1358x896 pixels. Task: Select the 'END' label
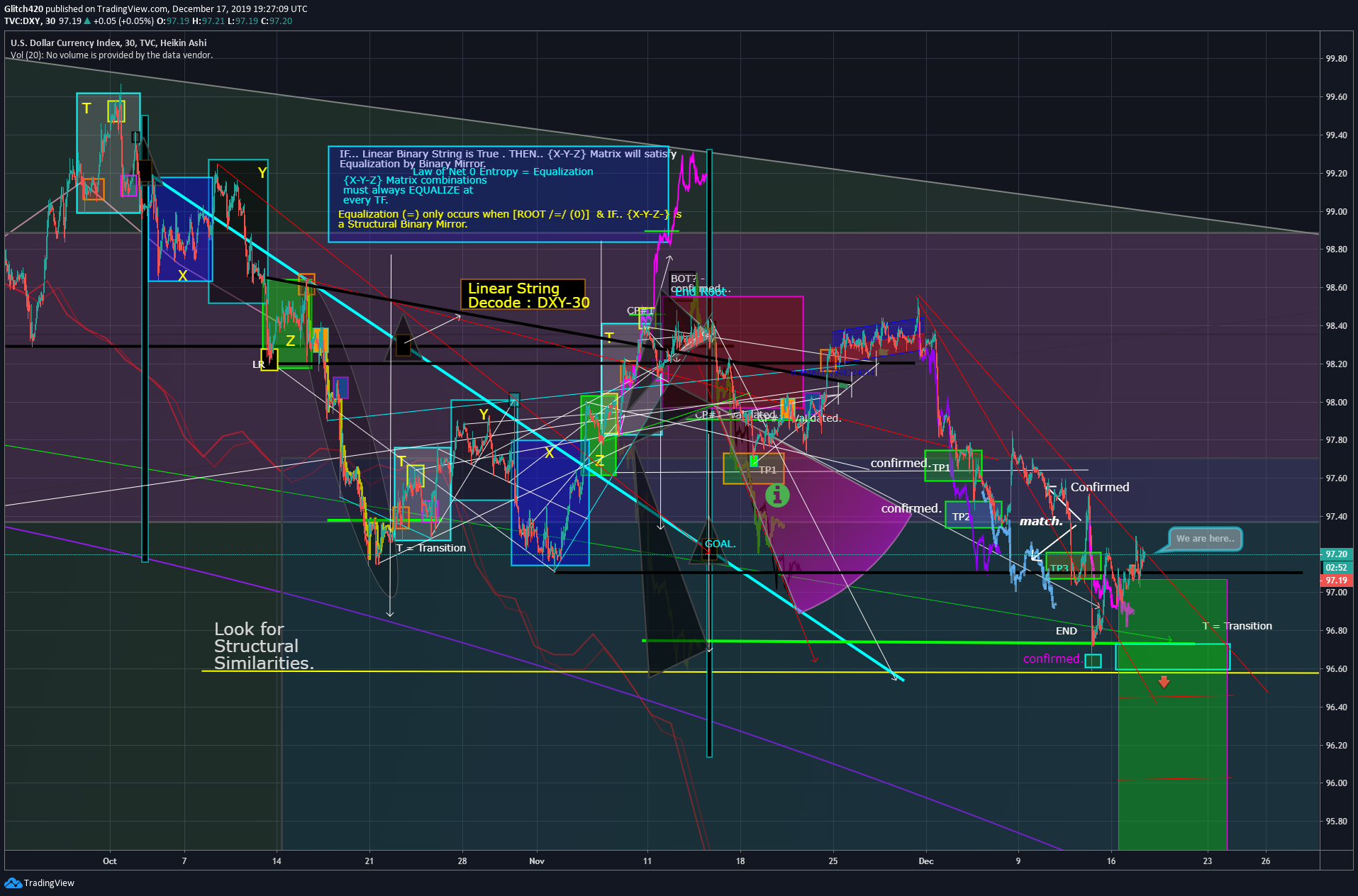[1067, 631]
